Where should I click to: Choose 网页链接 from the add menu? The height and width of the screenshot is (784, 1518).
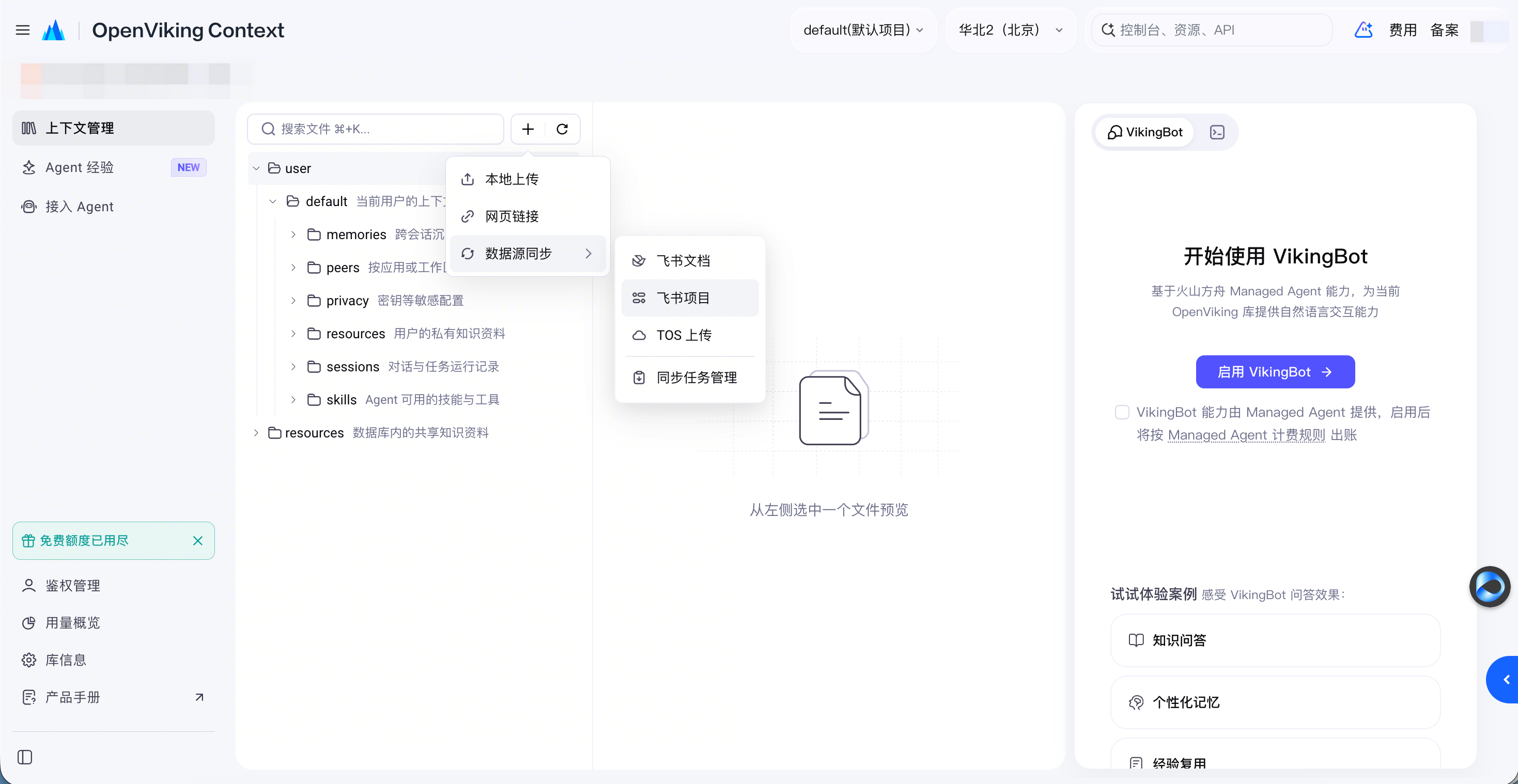[528, 216]
